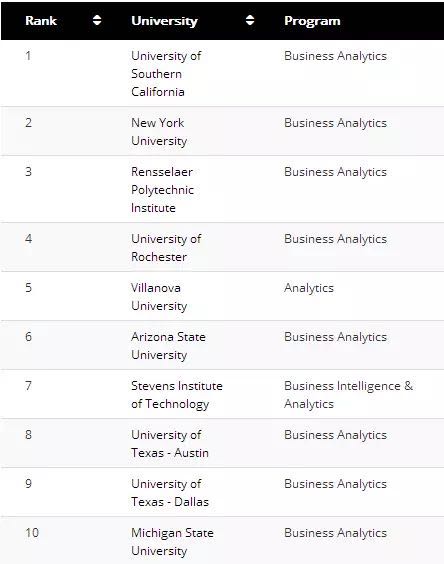
Task: Click Business Analytics for New York University
Action: click(335, 123)
